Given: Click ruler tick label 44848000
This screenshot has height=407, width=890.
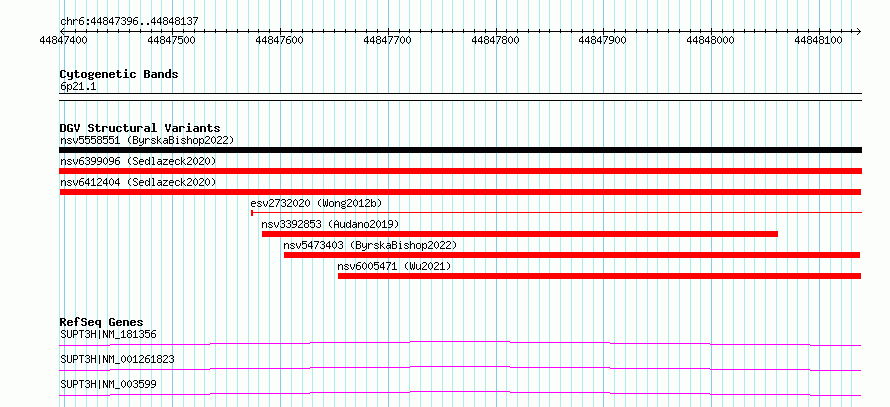Looking at the screenshot, I should point(711,40).
